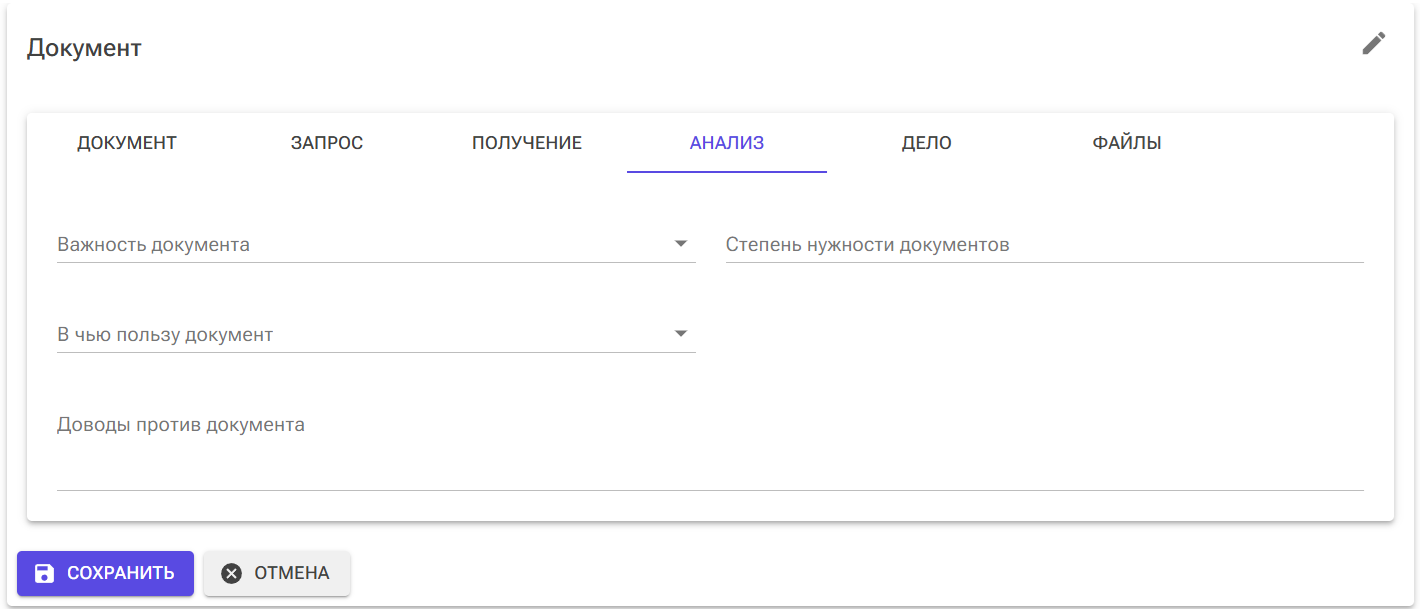Switch to the ДОКУМЕНТ tab

pos(127,142)
